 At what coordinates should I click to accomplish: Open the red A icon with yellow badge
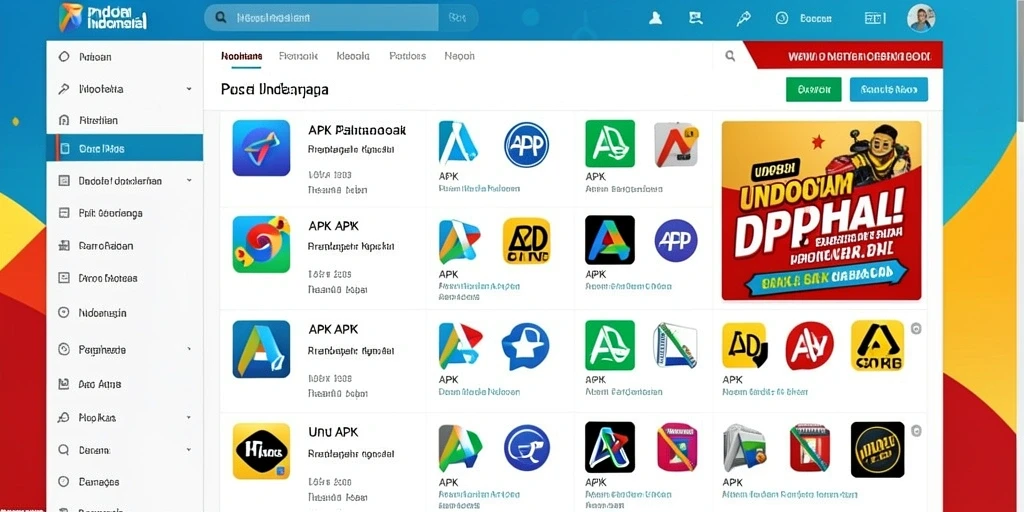(677, 144)
